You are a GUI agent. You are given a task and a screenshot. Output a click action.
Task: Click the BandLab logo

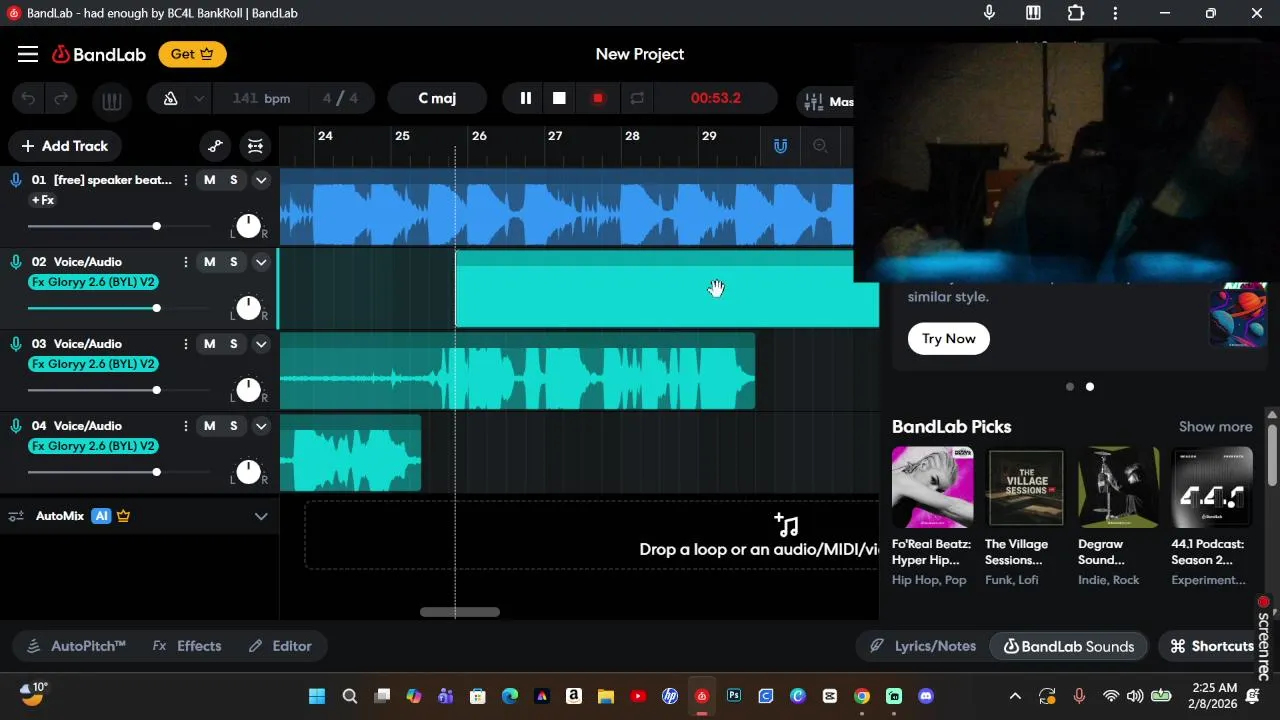pos(99,54)
